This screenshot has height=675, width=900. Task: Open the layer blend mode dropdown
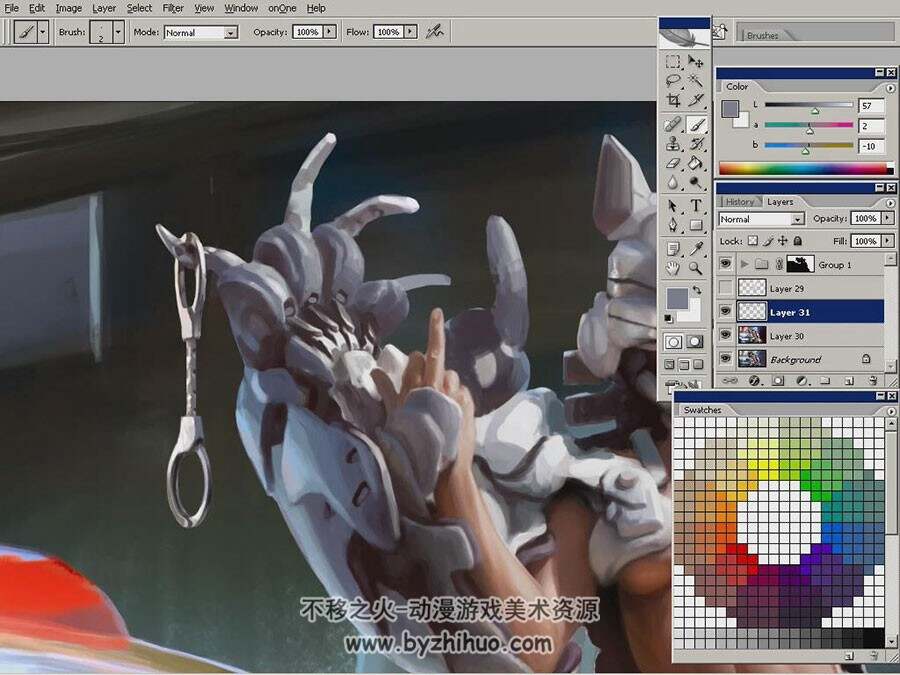tap(797, 219)
